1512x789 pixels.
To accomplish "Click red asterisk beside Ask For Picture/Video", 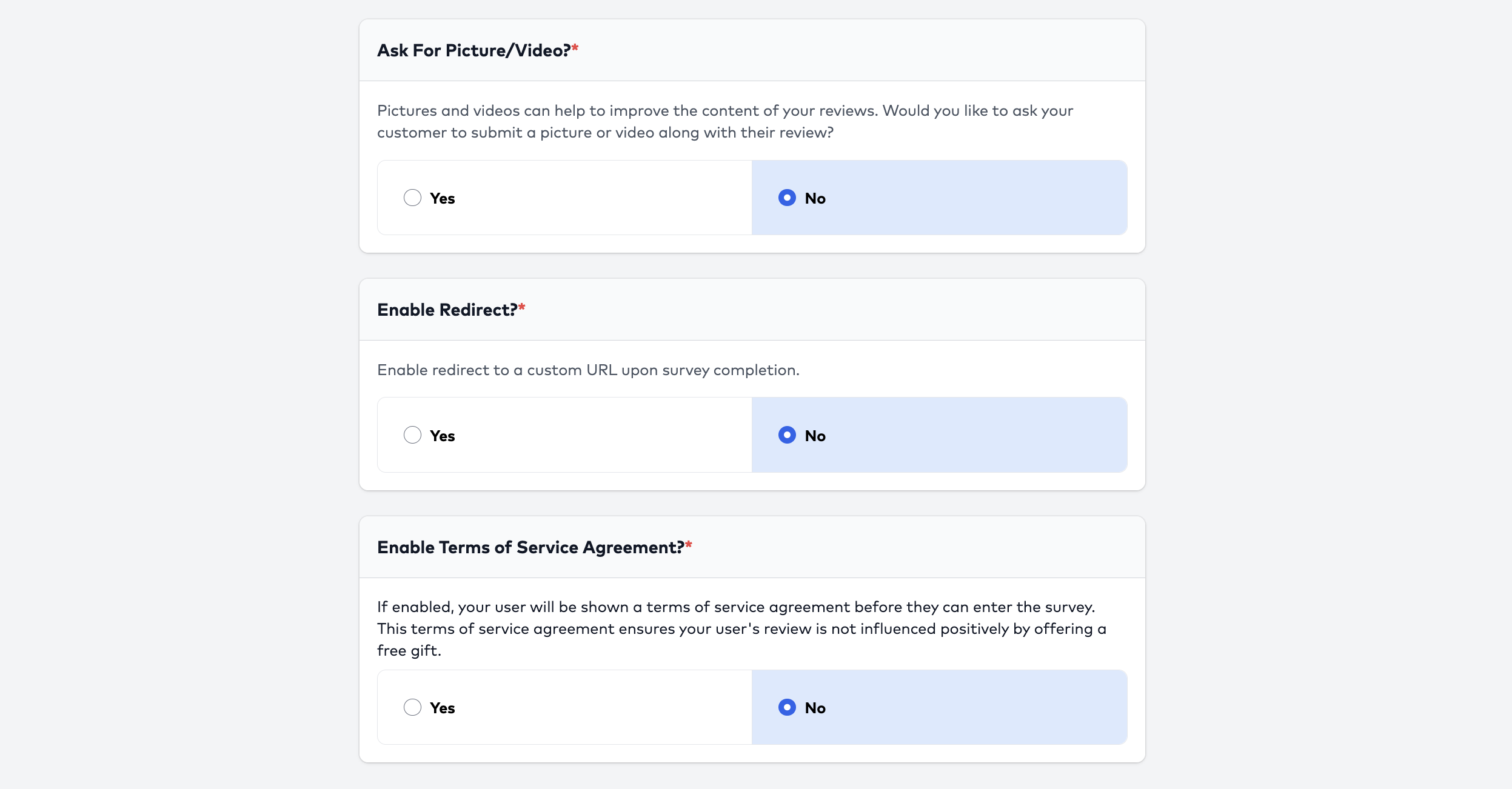I will 575,48.
